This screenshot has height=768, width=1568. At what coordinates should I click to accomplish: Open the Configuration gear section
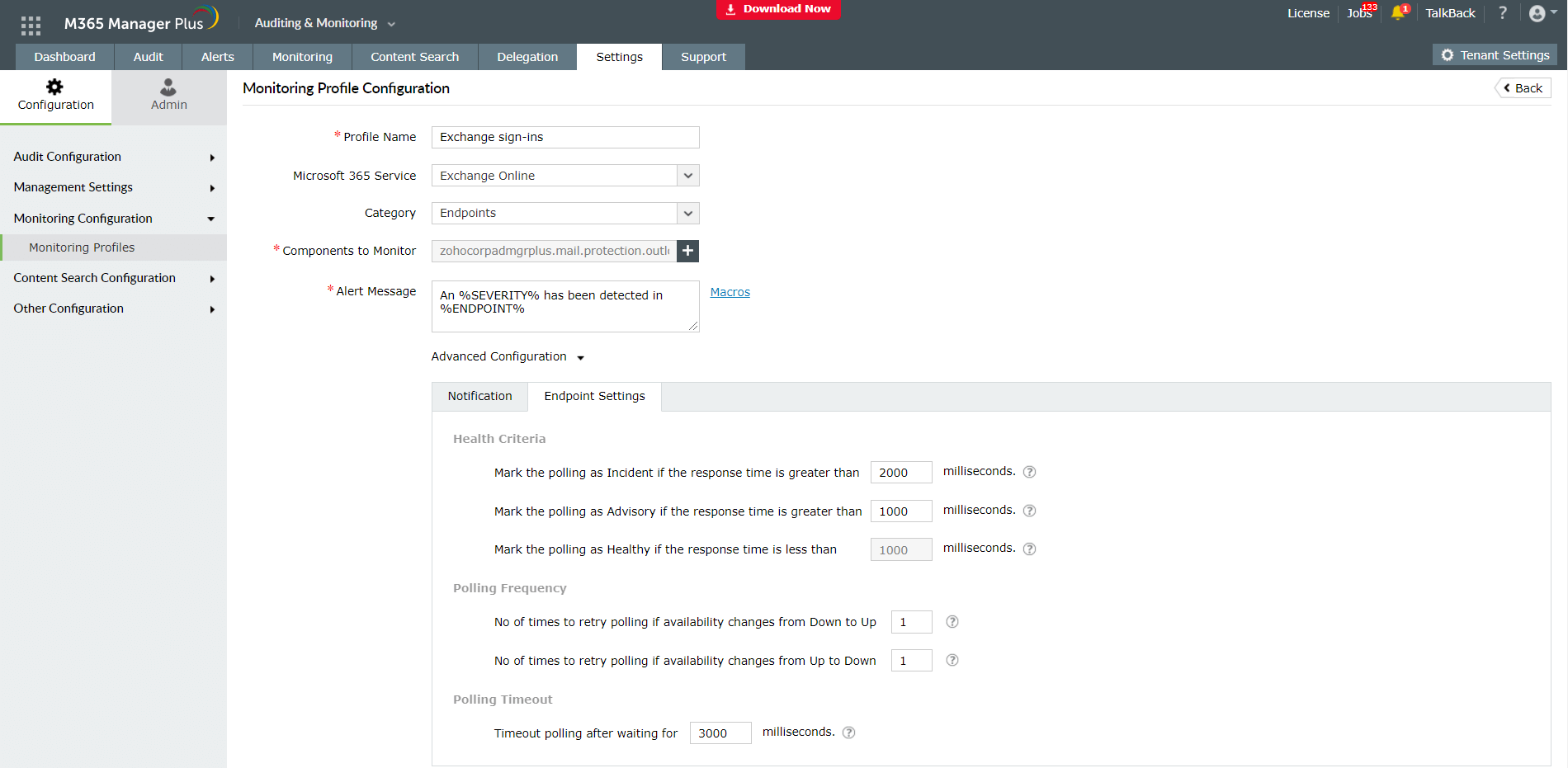point(55,96)
